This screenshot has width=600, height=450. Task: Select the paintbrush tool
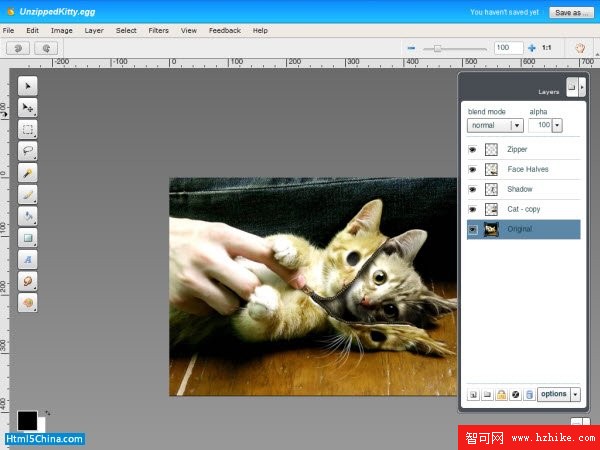pyautogui.click(x=28, y=194)
